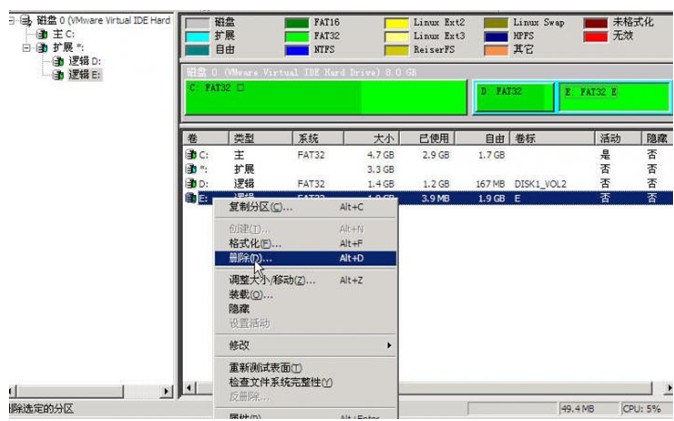The width and height of the screenshot is (674, 421).
Task: Click logical E: icon in tree
Action: (58, 75)
